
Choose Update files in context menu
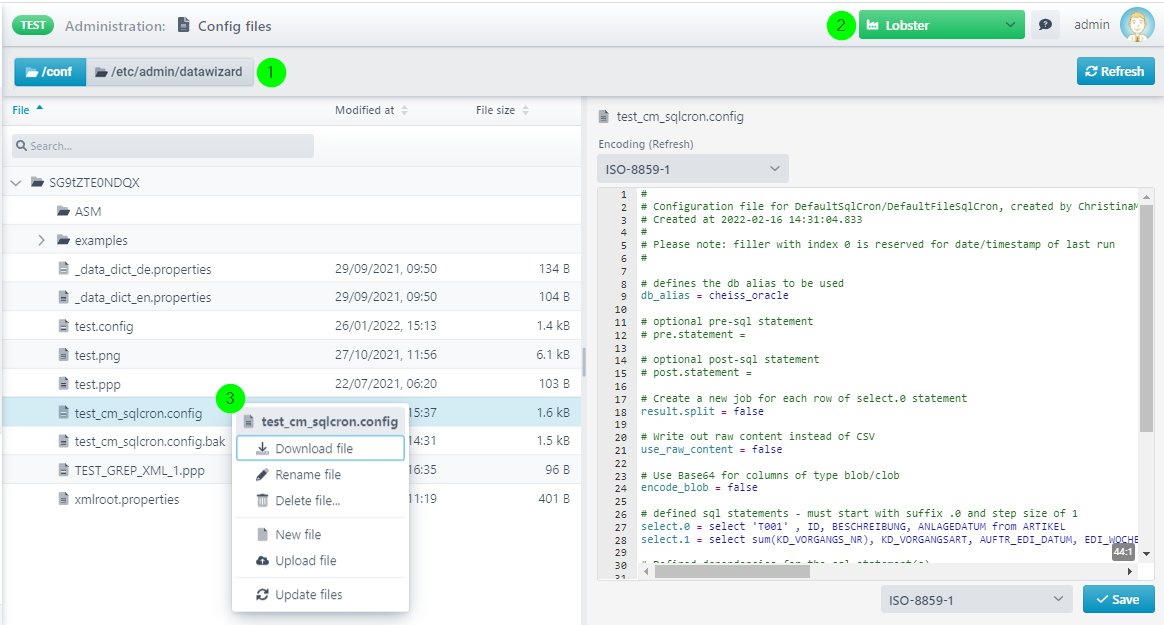click(x=320, y=595)
